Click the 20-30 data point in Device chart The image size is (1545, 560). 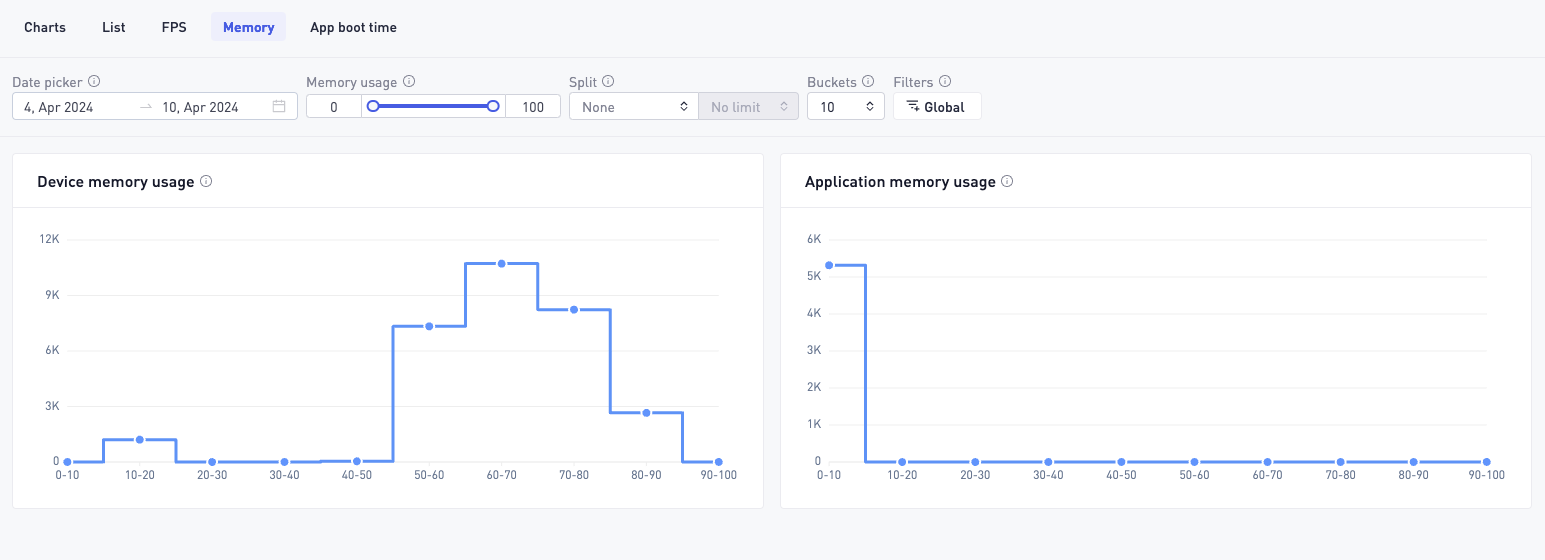pyautogui.click(x=212, y=462)
